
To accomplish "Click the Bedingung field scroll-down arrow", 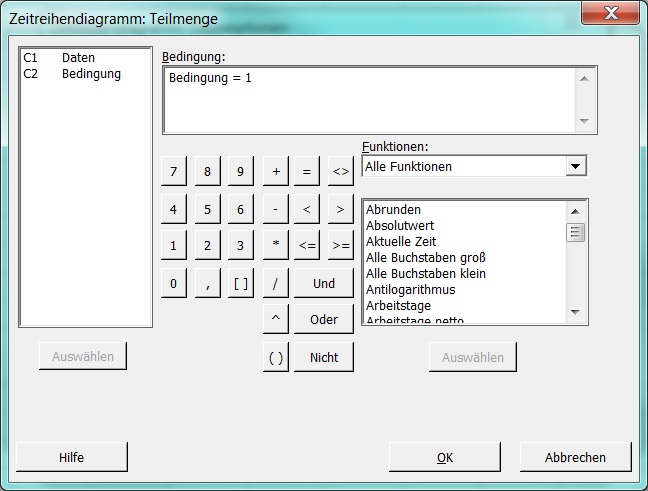I will pyautogui.click(x=584, y=121).
